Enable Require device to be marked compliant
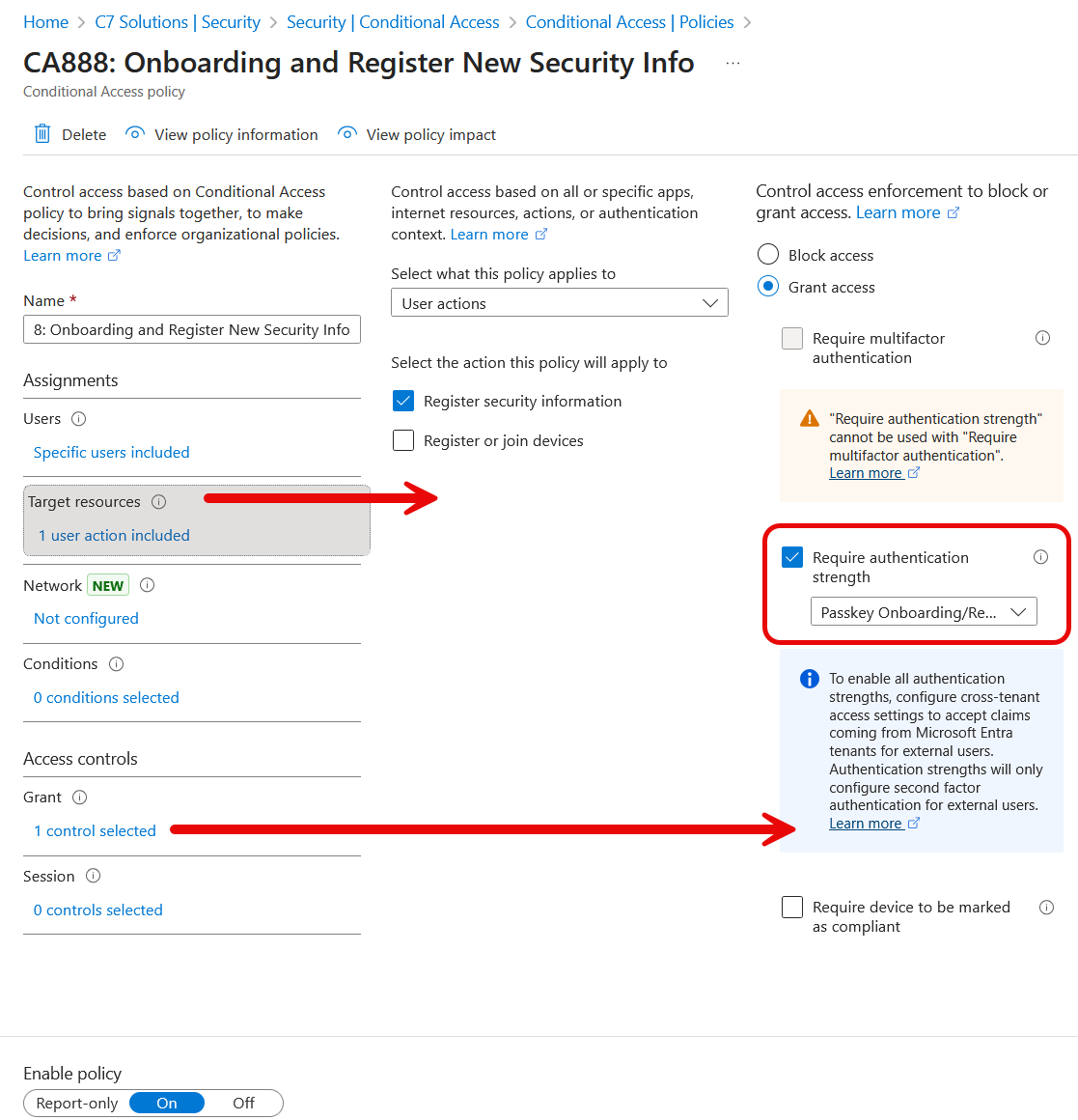This screenshot has height=1120, width=1078. coord(792,908)
